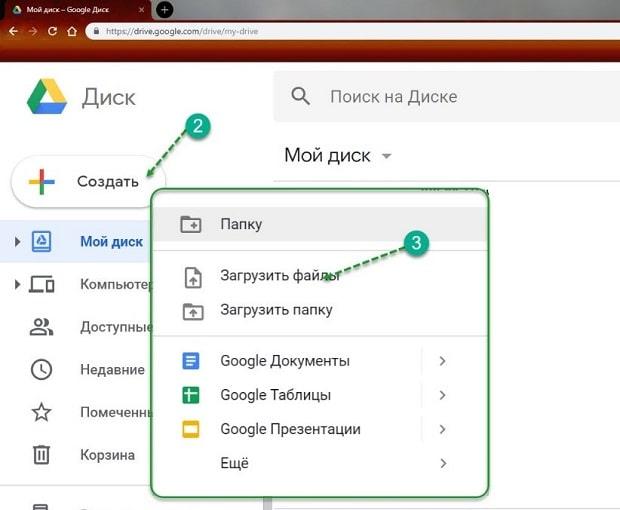Click the browser address bar URL
This screenshot has width=620, height=510.
click(182, 31)
